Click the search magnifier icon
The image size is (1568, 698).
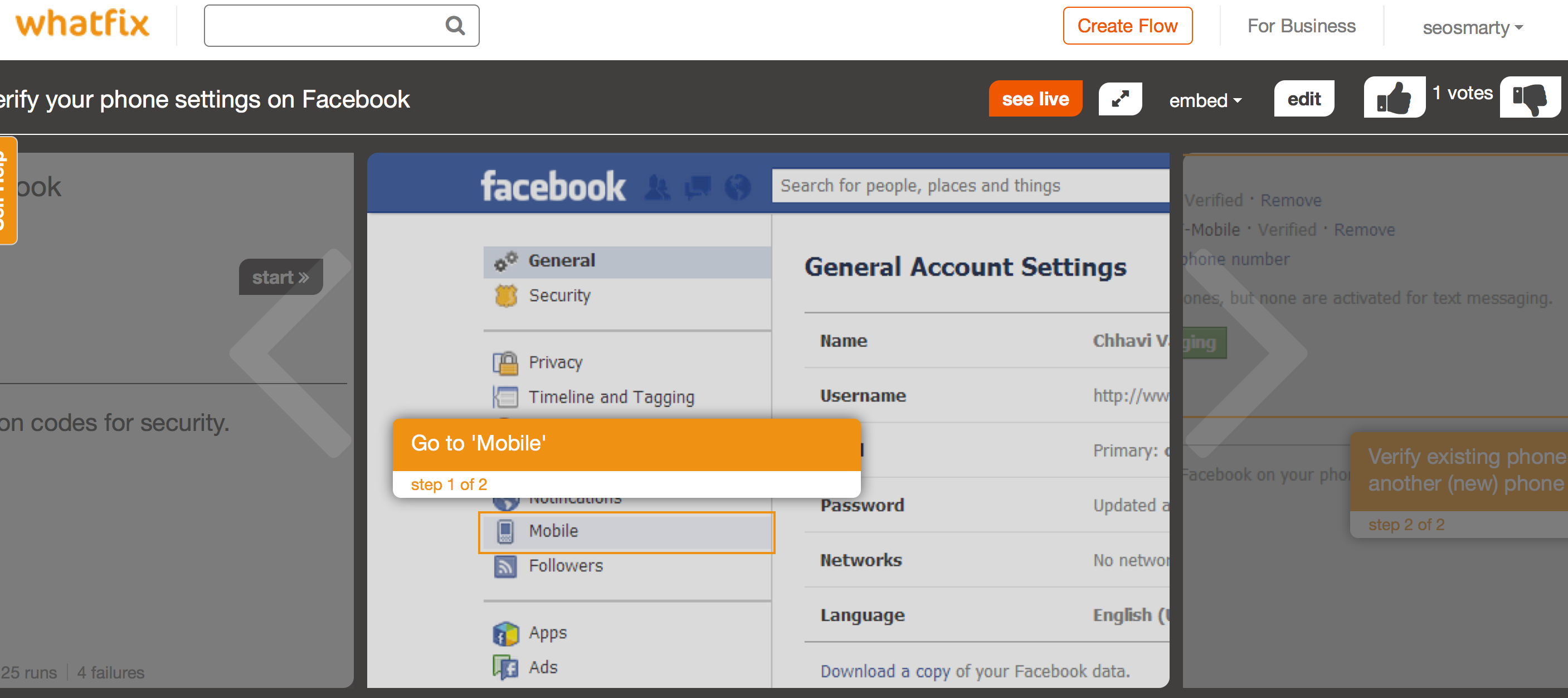tap(455, 26)
